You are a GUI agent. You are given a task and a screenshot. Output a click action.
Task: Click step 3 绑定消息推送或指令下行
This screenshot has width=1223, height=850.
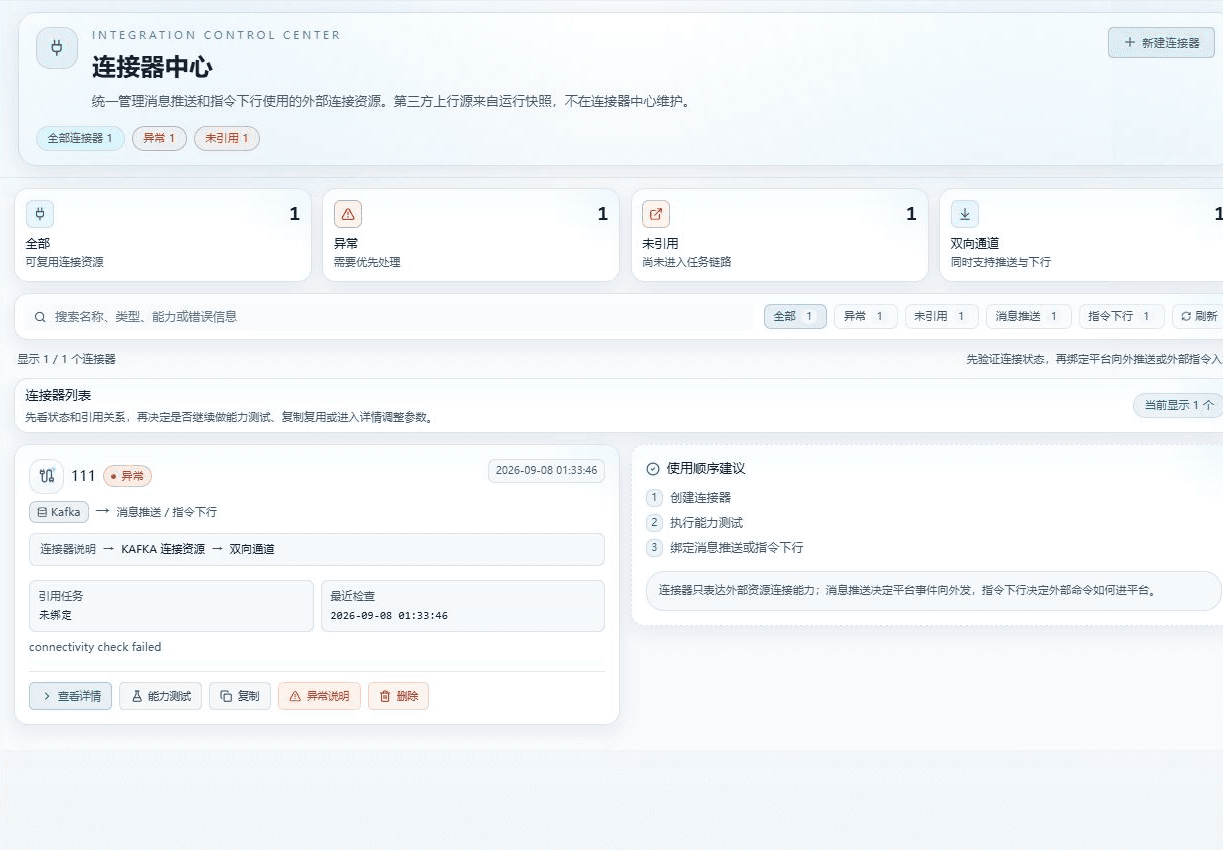pos(725,547)
